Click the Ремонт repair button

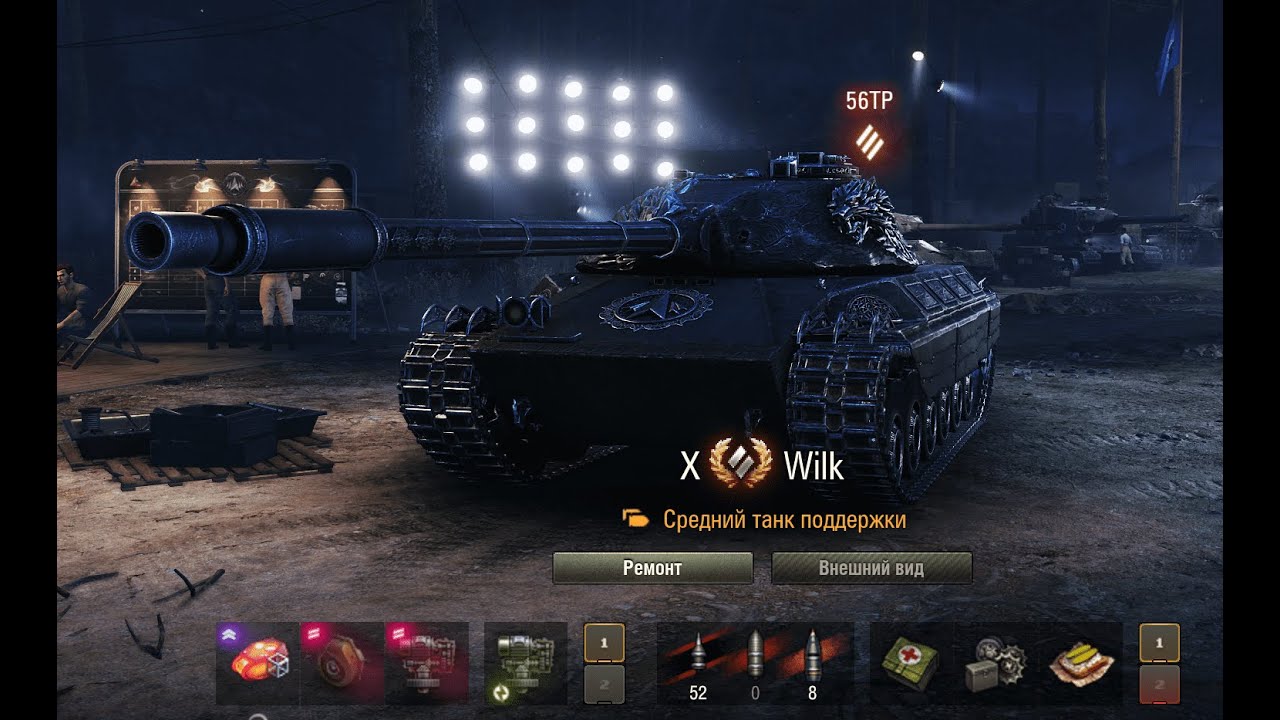[x=652, y=568]
